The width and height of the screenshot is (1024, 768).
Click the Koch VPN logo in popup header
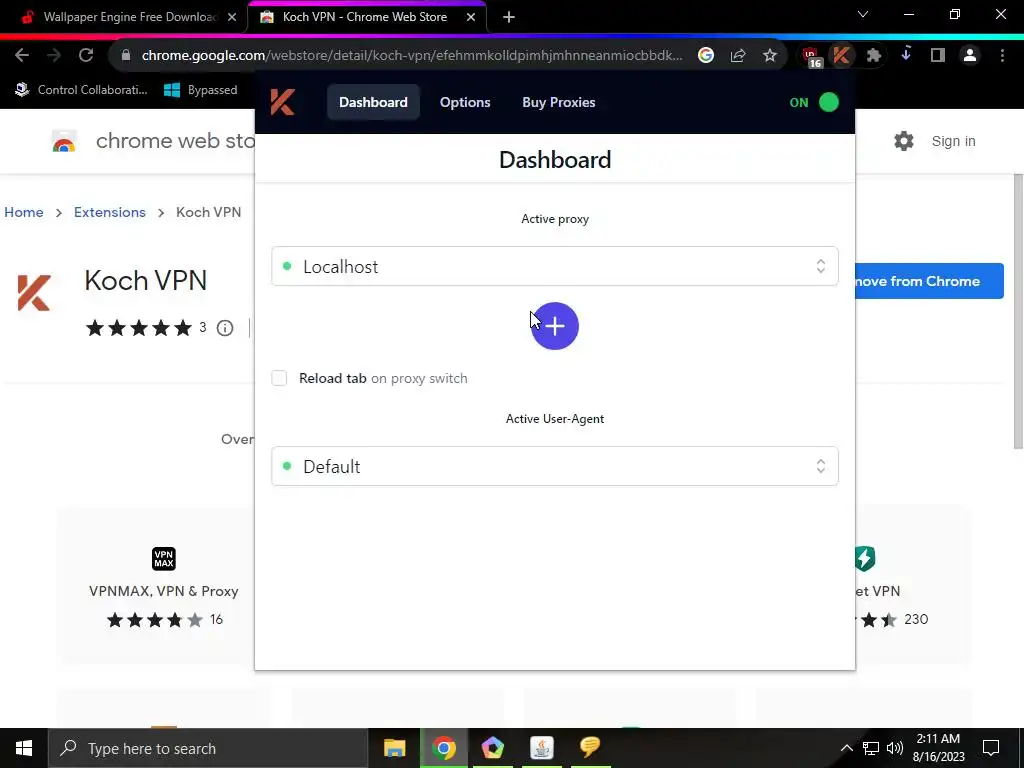coord(283,103)
